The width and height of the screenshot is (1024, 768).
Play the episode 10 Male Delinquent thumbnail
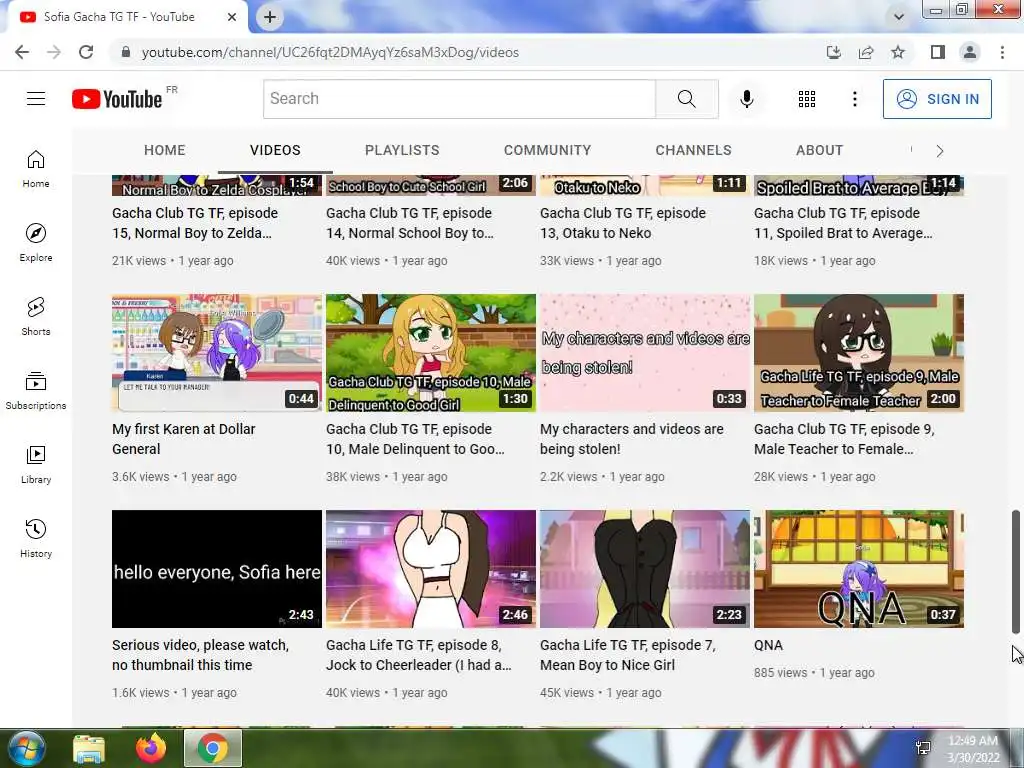pos(431,353)
